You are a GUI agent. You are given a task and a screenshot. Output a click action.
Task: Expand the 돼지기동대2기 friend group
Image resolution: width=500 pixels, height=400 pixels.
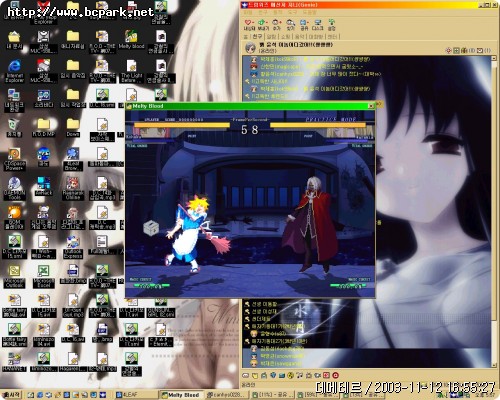(275, 341)
